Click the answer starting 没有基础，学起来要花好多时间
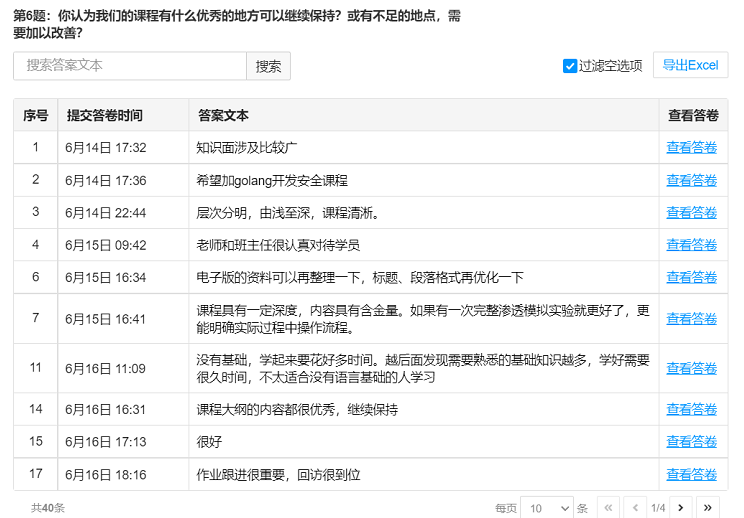Image resolution: width=744 pixels, height=518 pixels. [423, 368]
